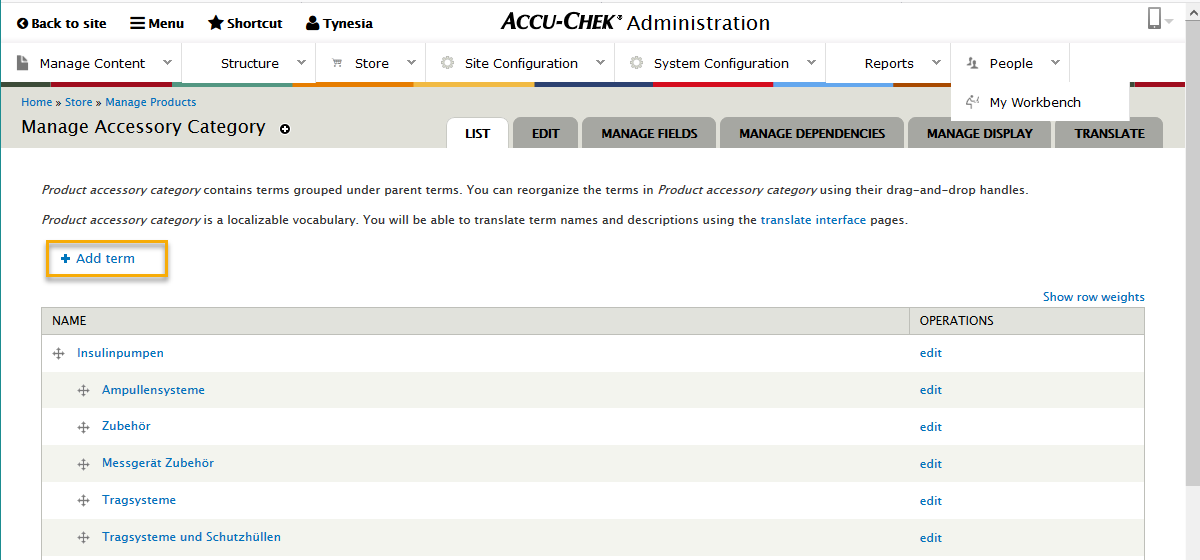The height and width of the screenshot is (560, 1200).
Task: Open the Ampullensysteme term link
Action: [x=153, y=390]
